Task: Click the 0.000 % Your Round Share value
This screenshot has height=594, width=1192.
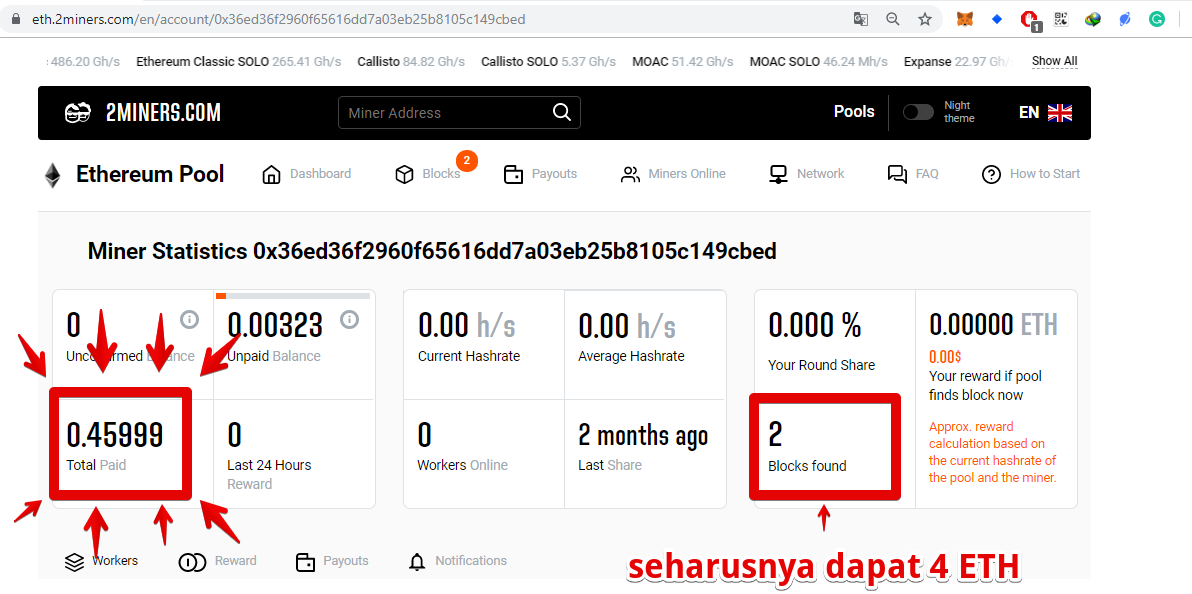Action: pos(815,326)
